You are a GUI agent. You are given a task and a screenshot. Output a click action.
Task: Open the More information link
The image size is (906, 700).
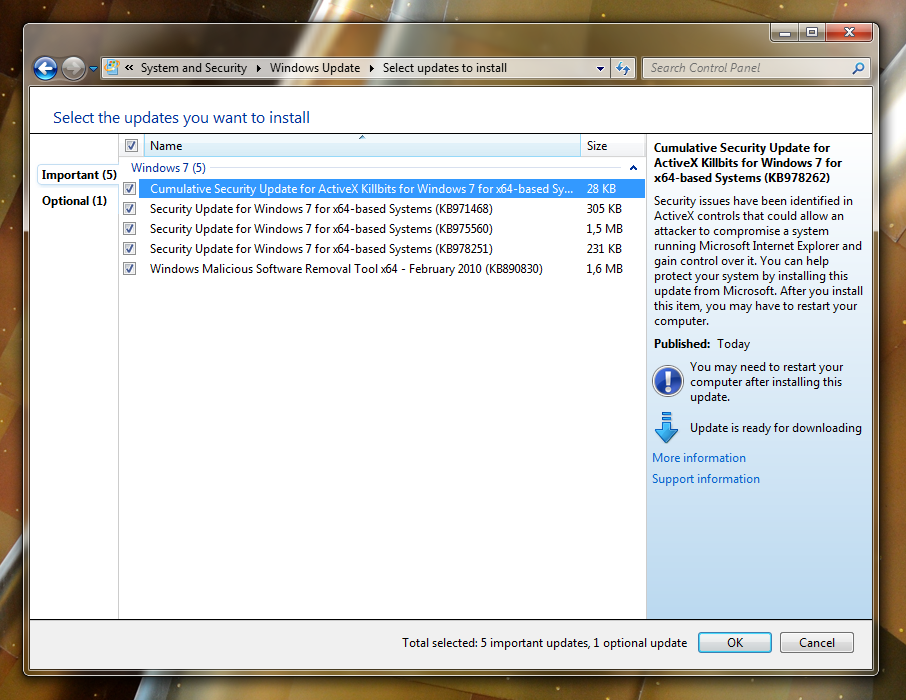click(699, 458)
